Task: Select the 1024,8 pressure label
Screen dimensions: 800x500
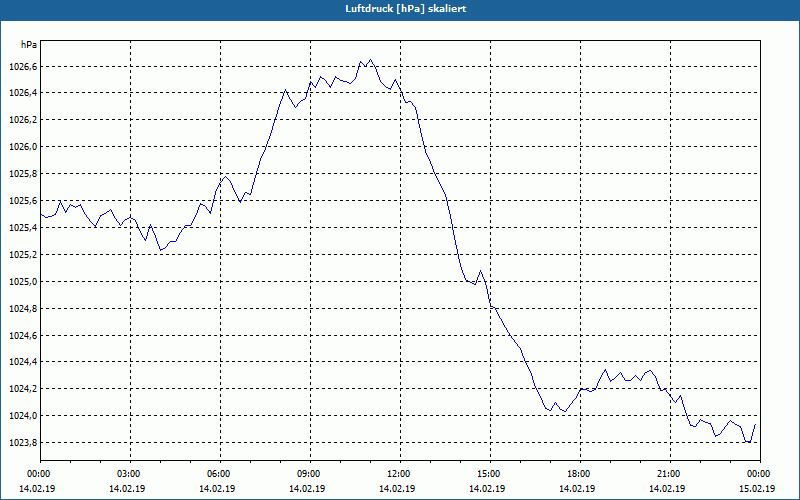Action: point(23,309)
